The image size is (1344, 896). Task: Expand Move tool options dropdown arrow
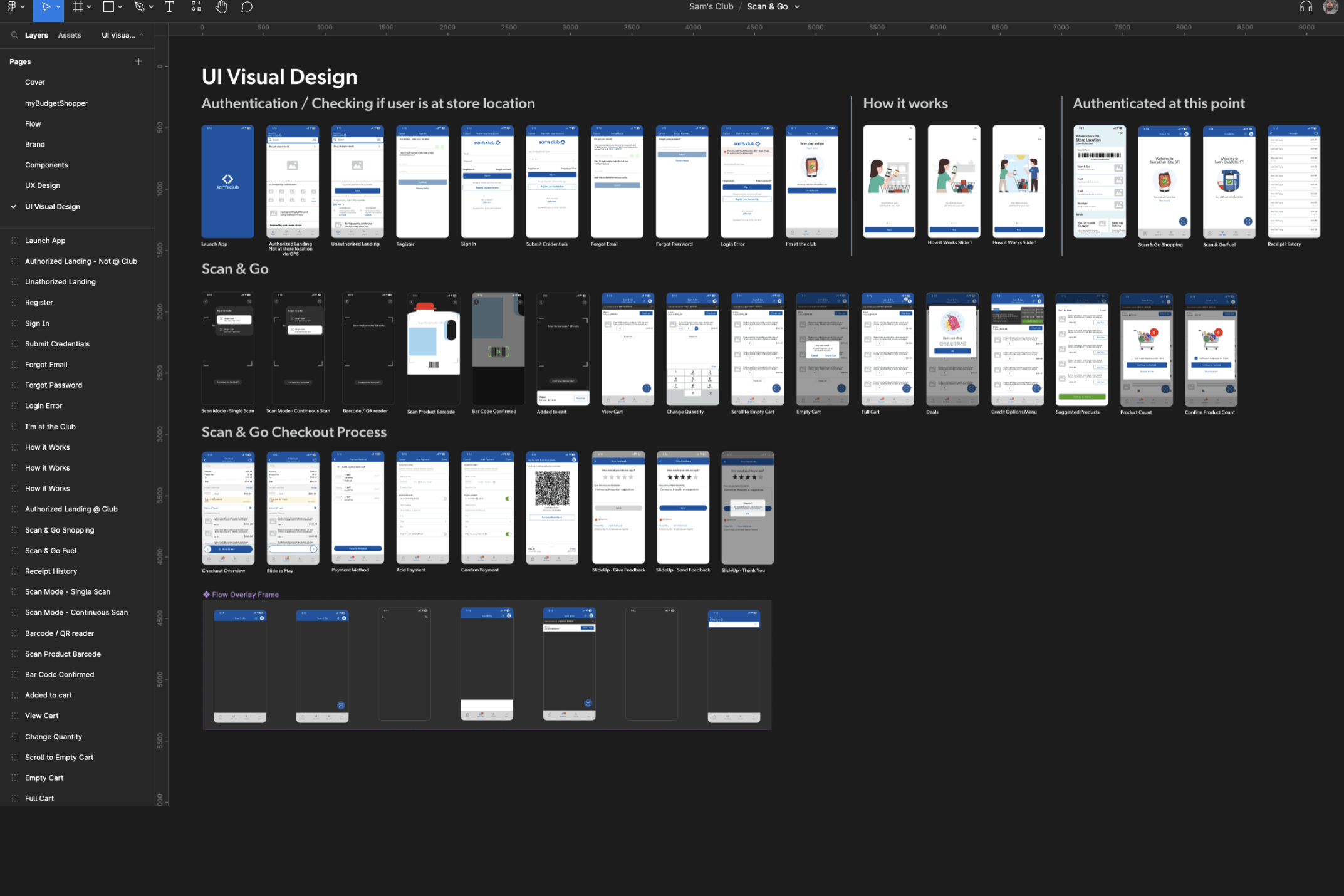pos(58,7)
